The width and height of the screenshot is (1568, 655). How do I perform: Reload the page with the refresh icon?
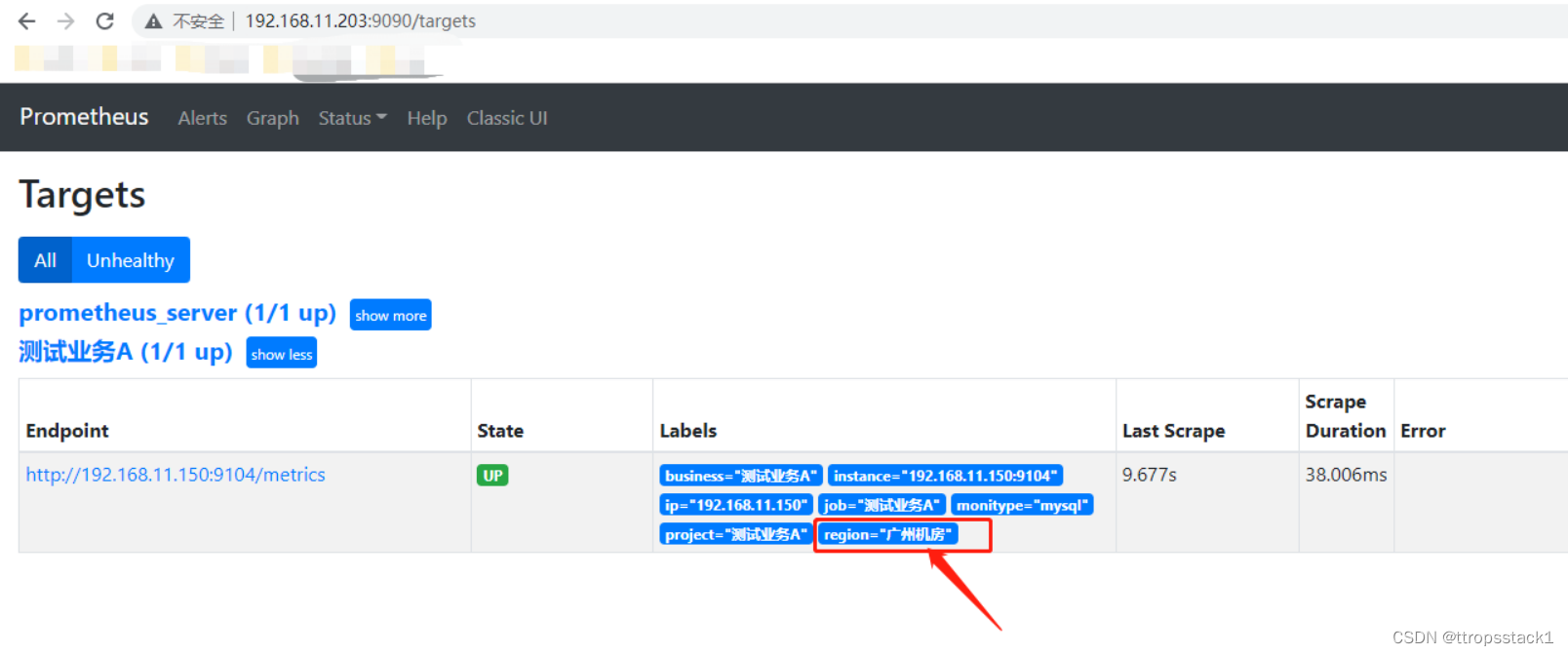click(x=104, y=20)
